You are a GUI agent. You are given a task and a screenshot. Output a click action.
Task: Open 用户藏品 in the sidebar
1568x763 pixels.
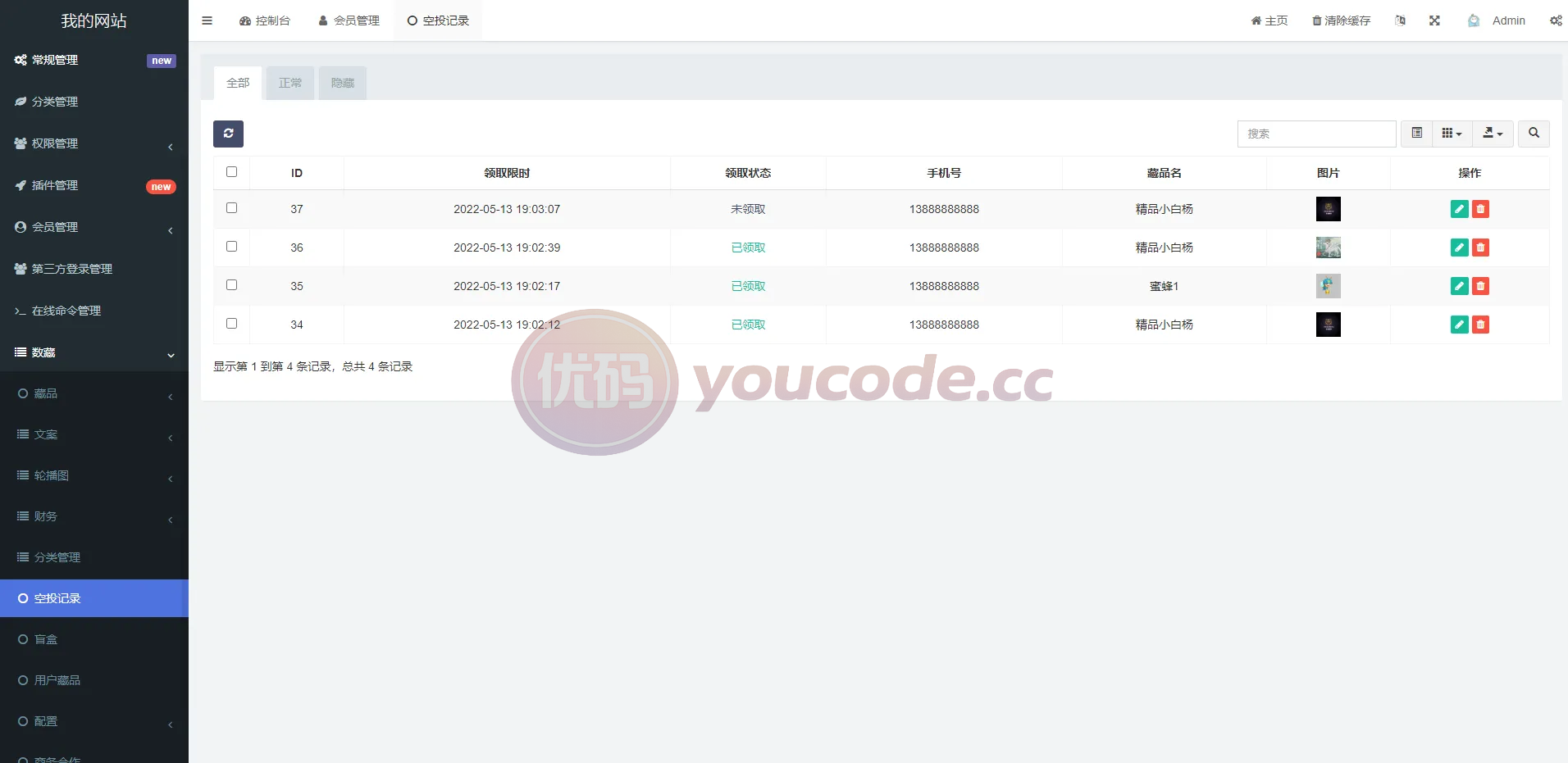point(94,680)
